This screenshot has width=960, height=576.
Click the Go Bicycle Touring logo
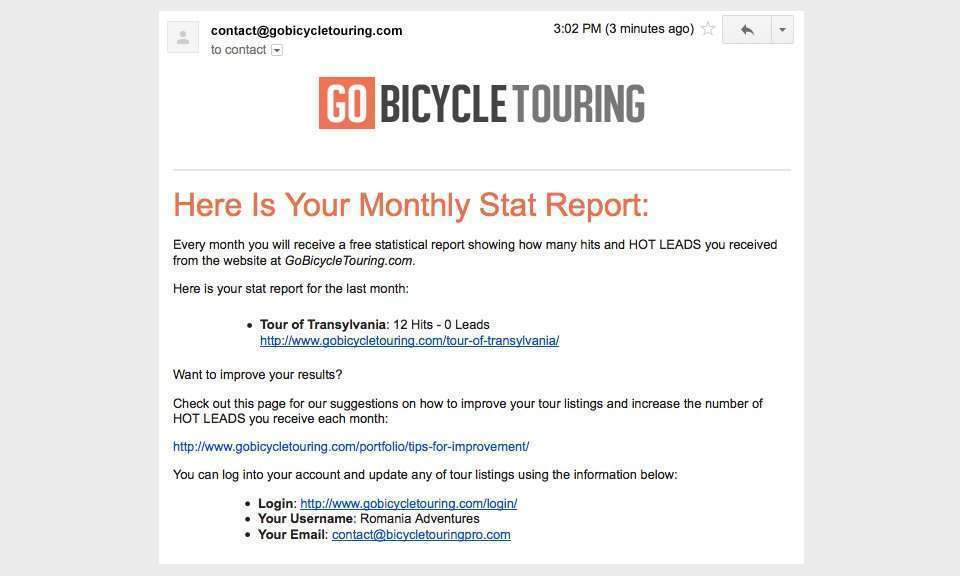coord(481,103)
